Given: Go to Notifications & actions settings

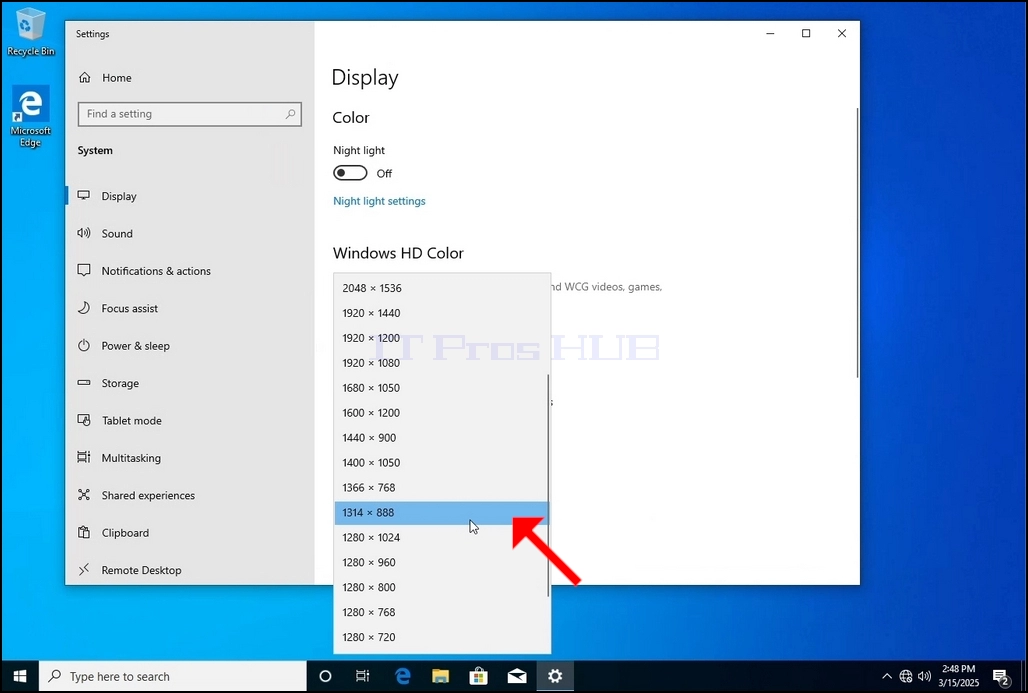Looking at the screenshot, I should tap(190, 271).
